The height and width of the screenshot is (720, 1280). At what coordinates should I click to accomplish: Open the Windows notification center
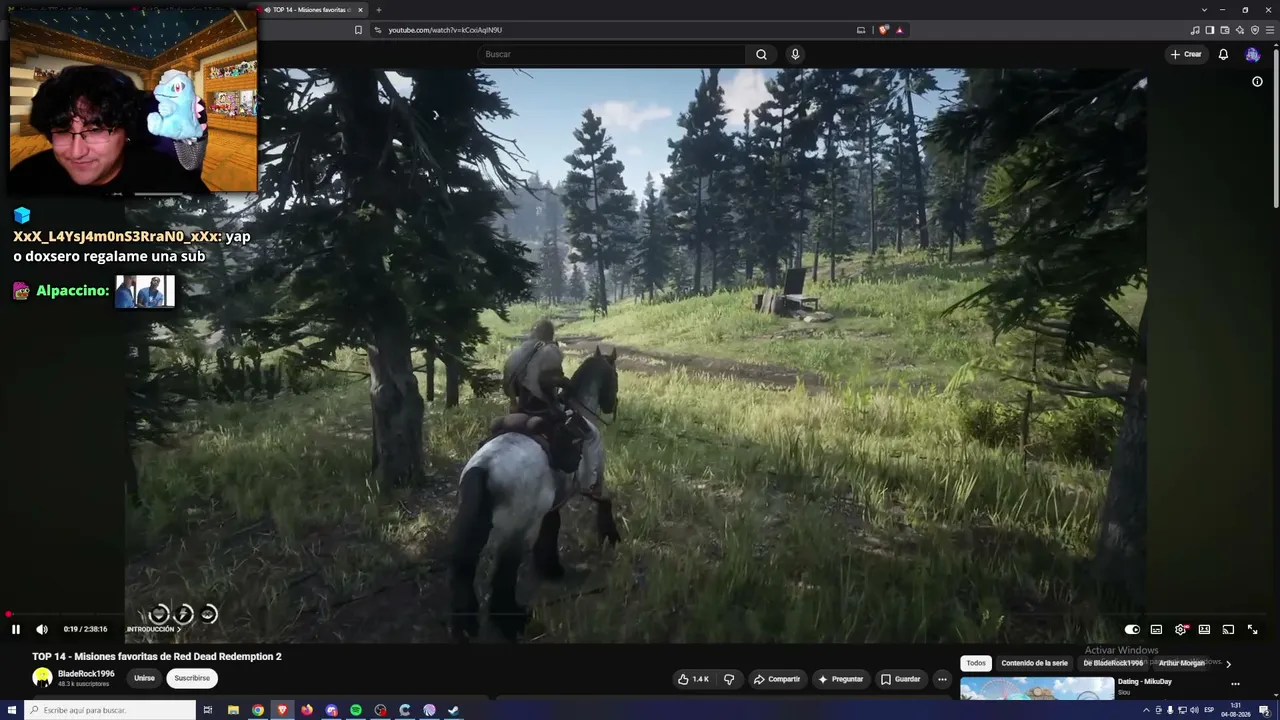1266,710
